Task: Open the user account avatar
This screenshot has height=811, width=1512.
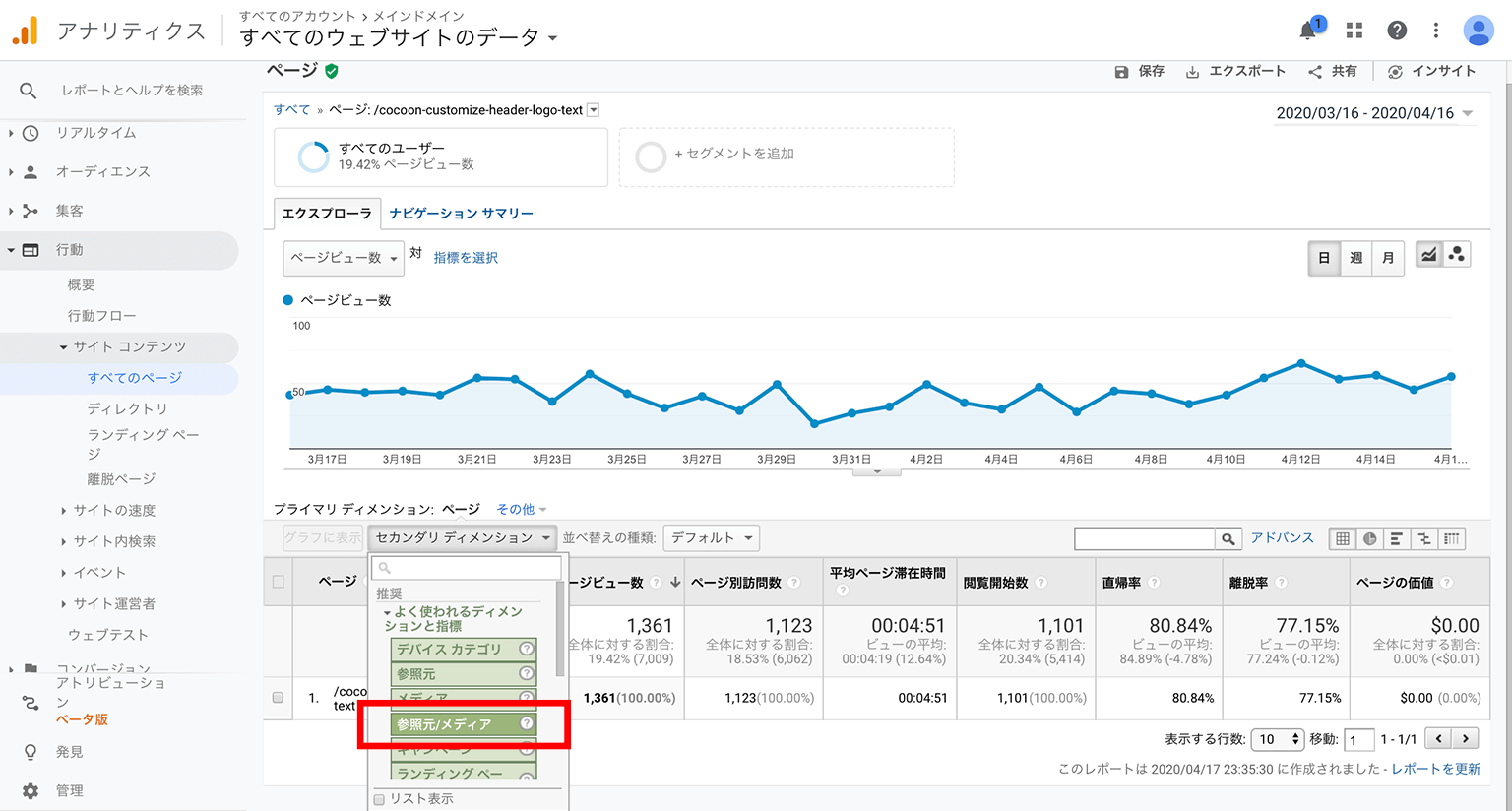Action: pos(1479,31)
